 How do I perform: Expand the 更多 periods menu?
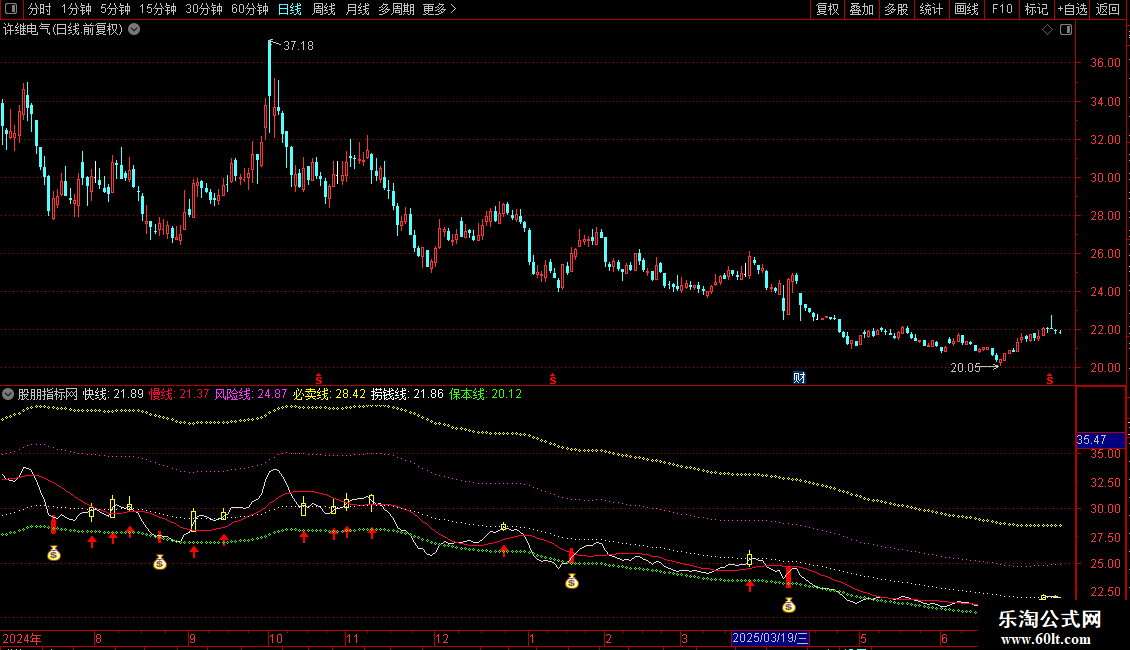pos(439,10)
